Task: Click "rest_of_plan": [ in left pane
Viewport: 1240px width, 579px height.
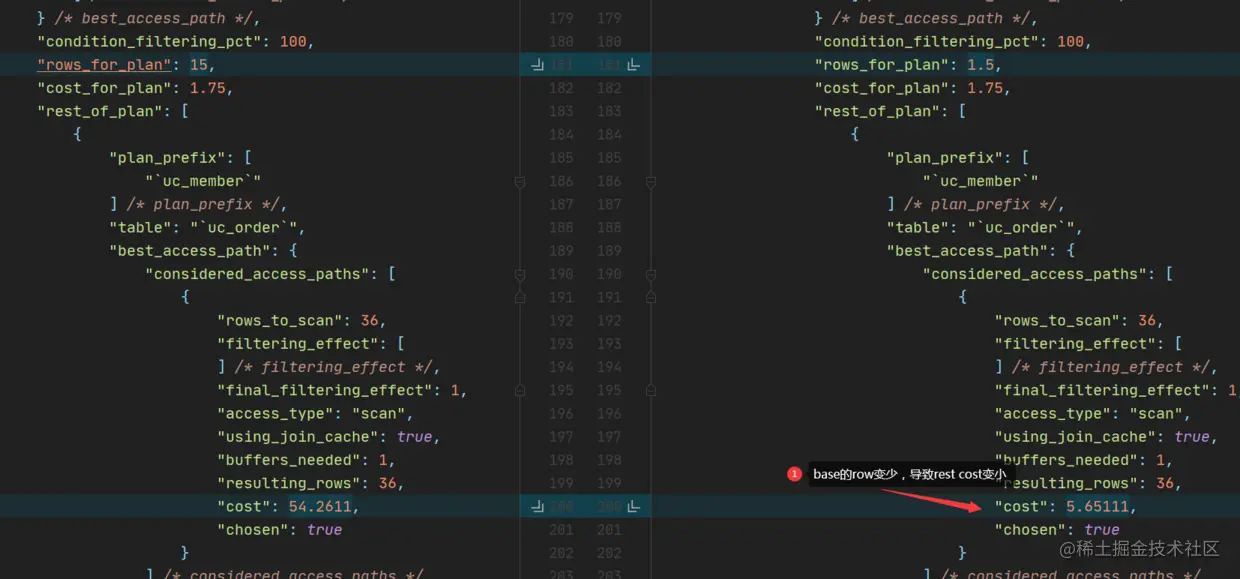Action: click(x=113, y=111)
